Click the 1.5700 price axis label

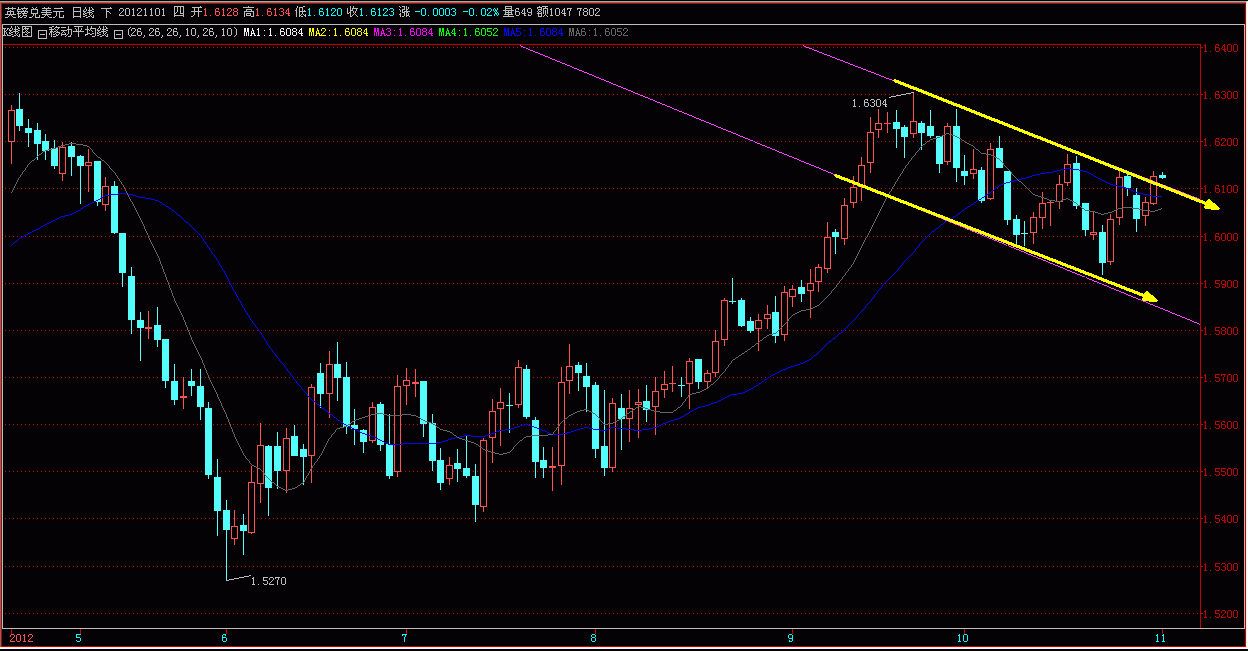(x=1223, y=378)
